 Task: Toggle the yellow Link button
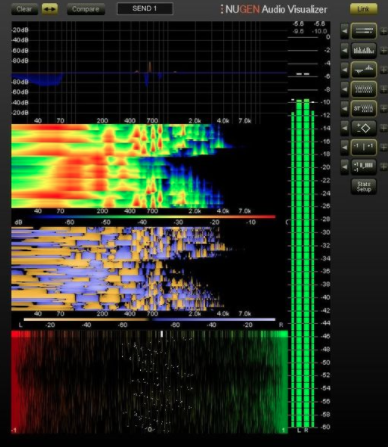363,9
